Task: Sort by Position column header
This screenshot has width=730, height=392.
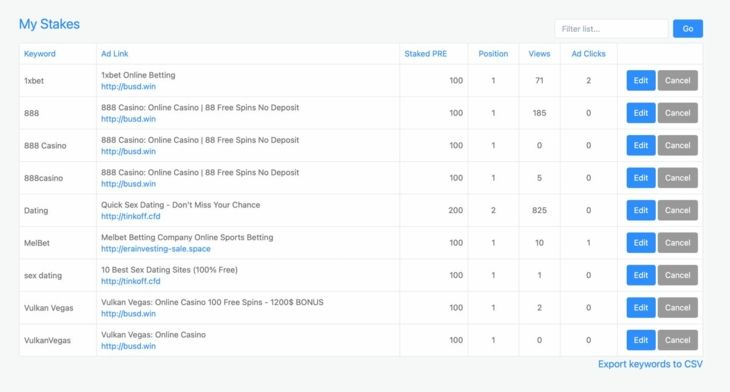Action: click(x=493, y=54)
